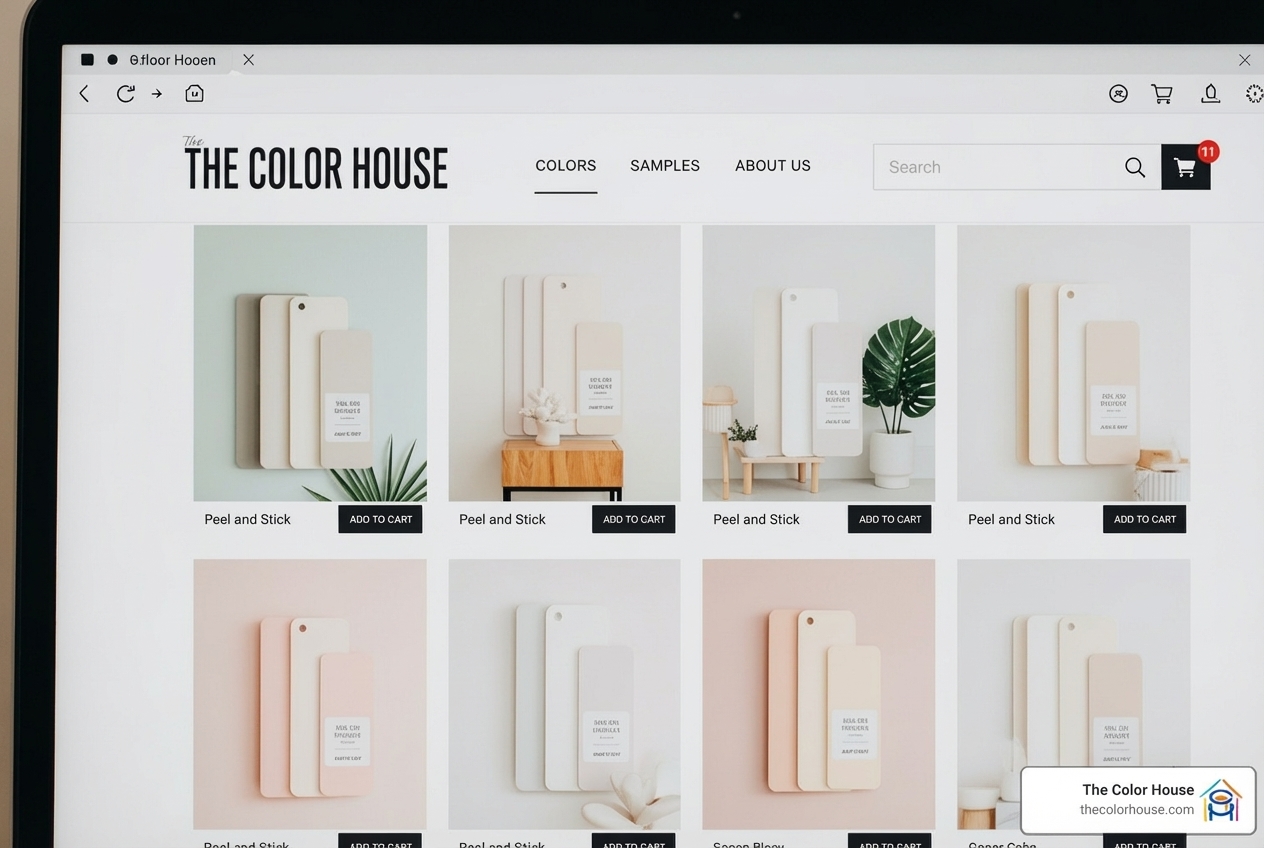Click inside the Search field
Image resolution: width=1264 pixels, height=848 pixels.
pos(990,167)
